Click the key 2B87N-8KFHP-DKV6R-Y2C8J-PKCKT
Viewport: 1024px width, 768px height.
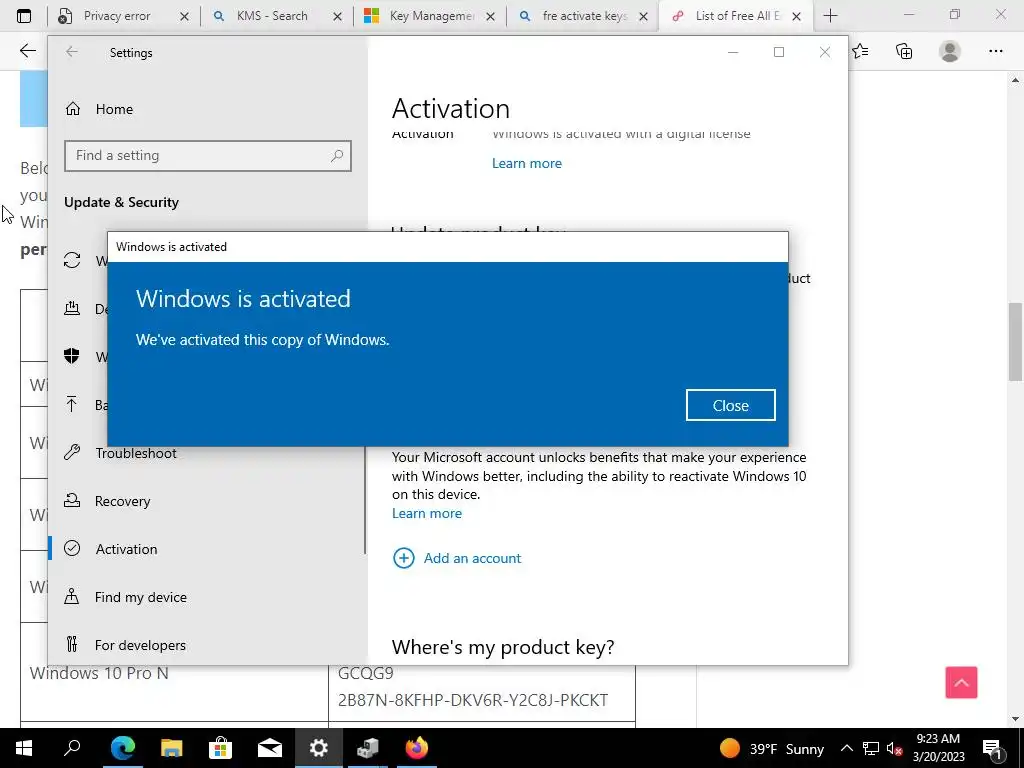(473, 700)
